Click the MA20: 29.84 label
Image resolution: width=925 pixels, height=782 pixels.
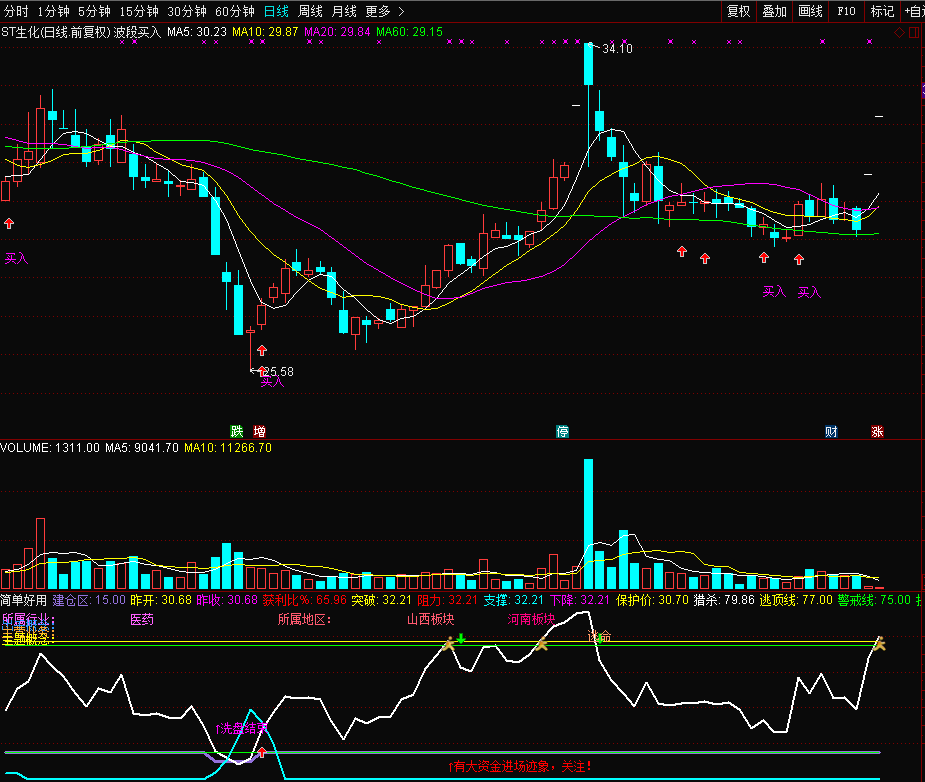pyautogui.click(x=337, y=32)
